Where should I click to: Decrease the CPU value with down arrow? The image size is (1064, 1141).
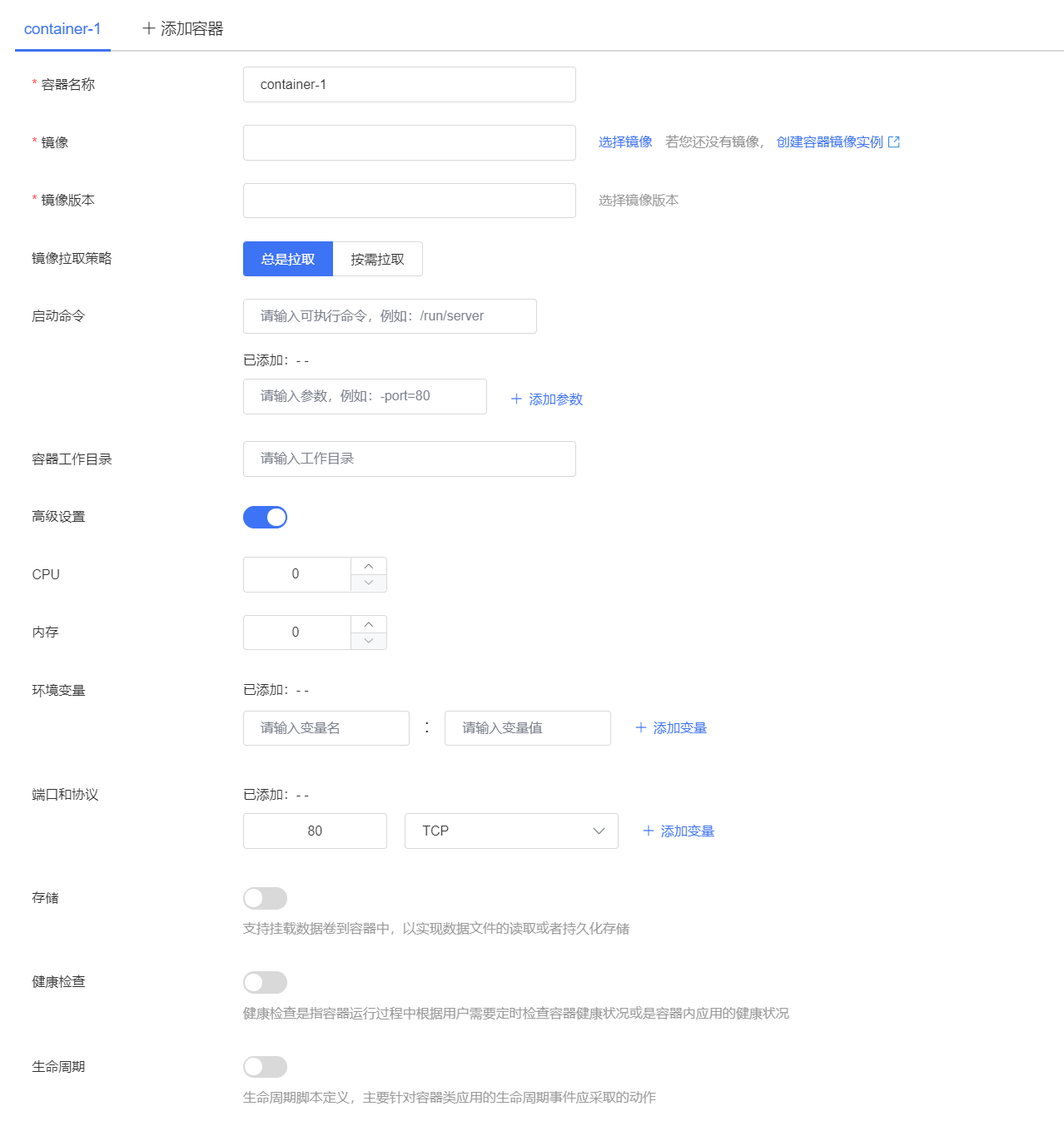point(369,583)
